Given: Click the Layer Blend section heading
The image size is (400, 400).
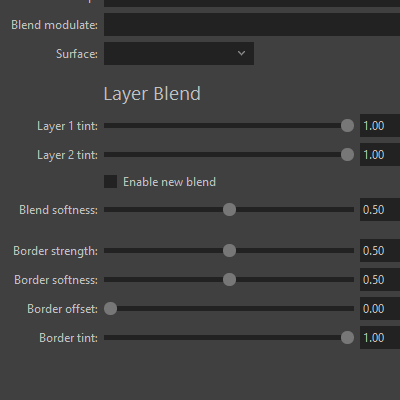Looking at the screenshot, I should pyautogui.click(x=152, y=94).
